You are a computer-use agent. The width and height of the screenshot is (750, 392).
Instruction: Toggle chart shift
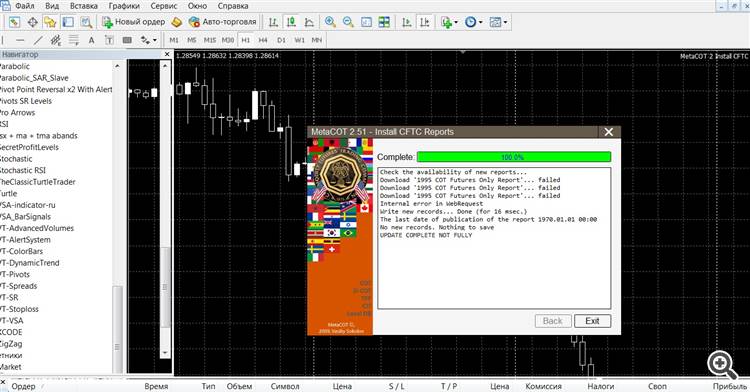click(x=425, y=22)
